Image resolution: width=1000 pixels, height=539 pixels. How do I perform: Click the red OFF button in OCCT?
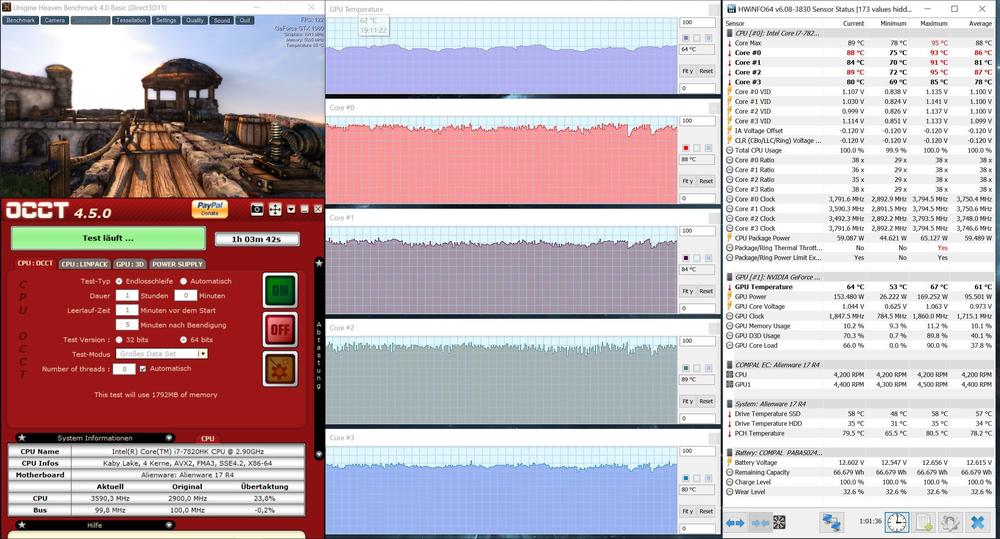click(280, 328)
